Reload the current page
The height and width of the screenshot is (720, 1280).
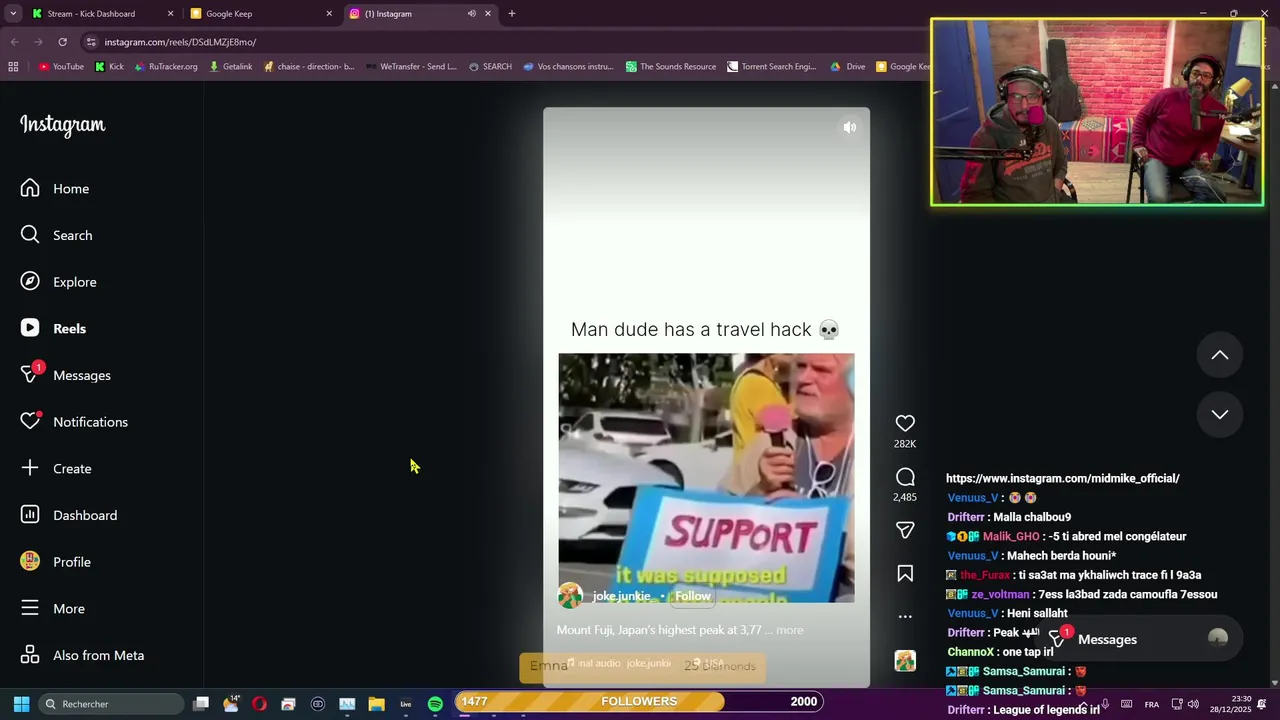point(62,42)
